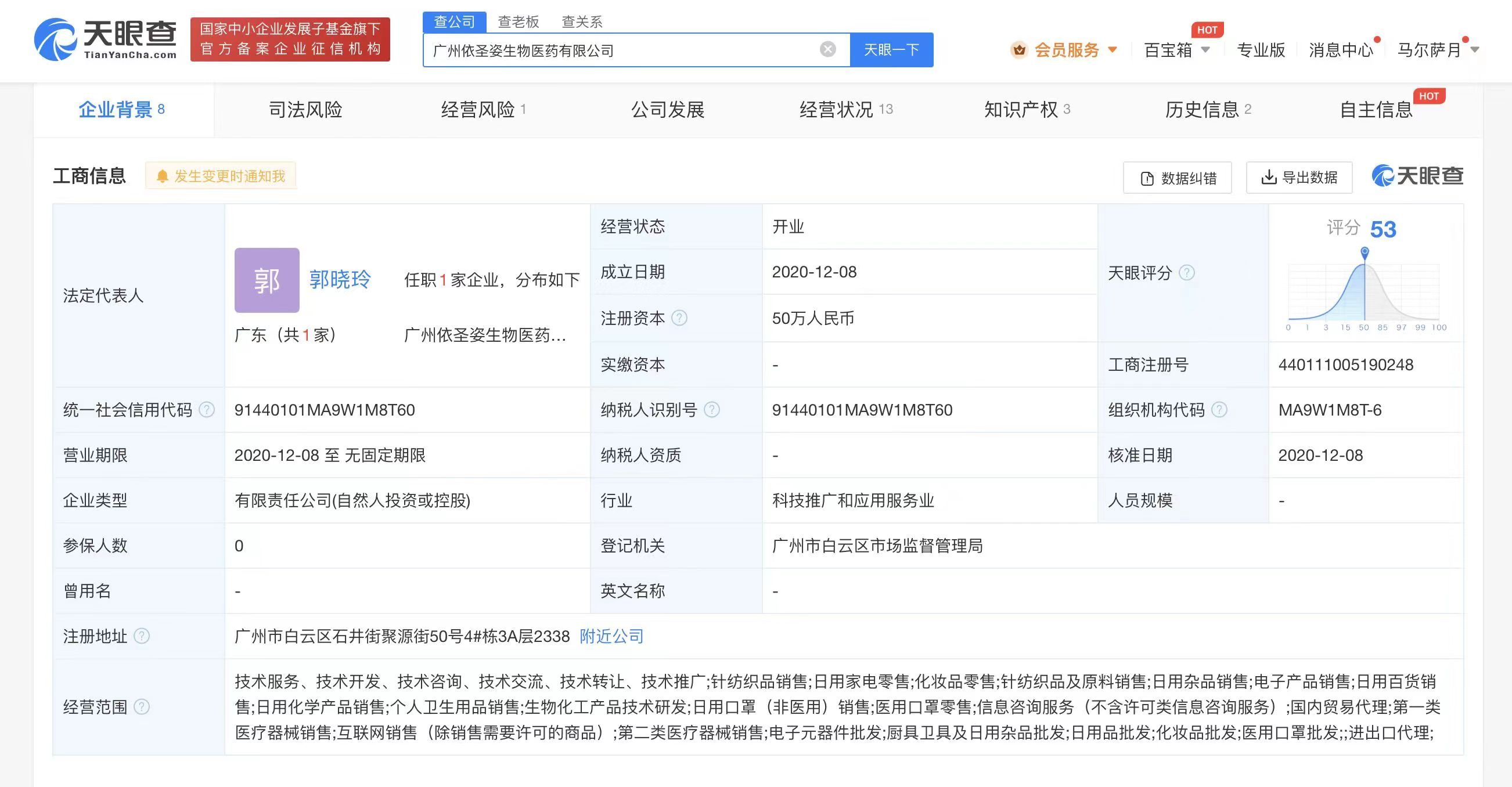Click help icon next to 经营范围
The height and width of the screenshot is (787, 1512).
142,706
